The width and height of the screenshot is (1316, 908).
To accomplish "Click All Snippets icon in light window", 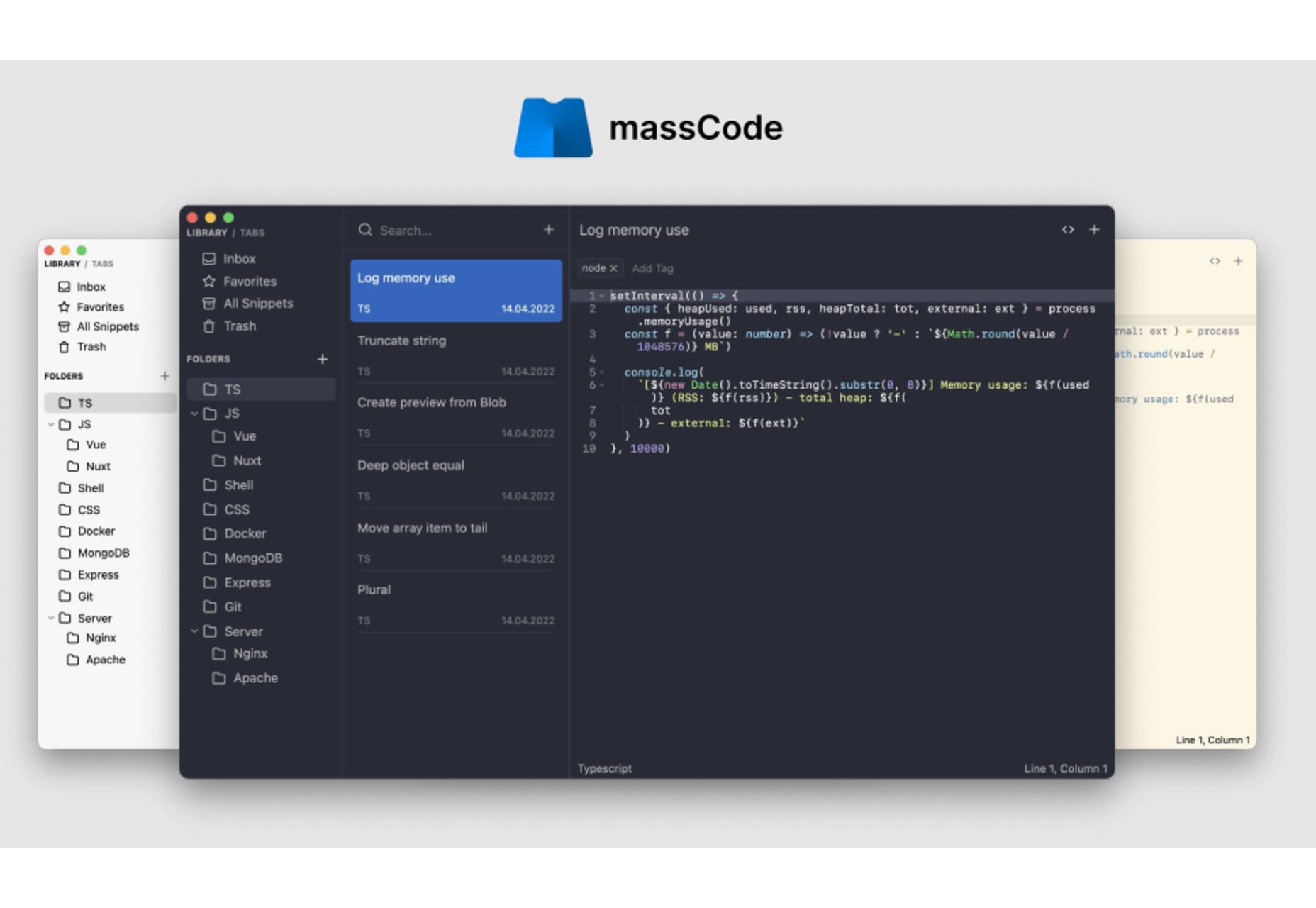I will 64,327.
